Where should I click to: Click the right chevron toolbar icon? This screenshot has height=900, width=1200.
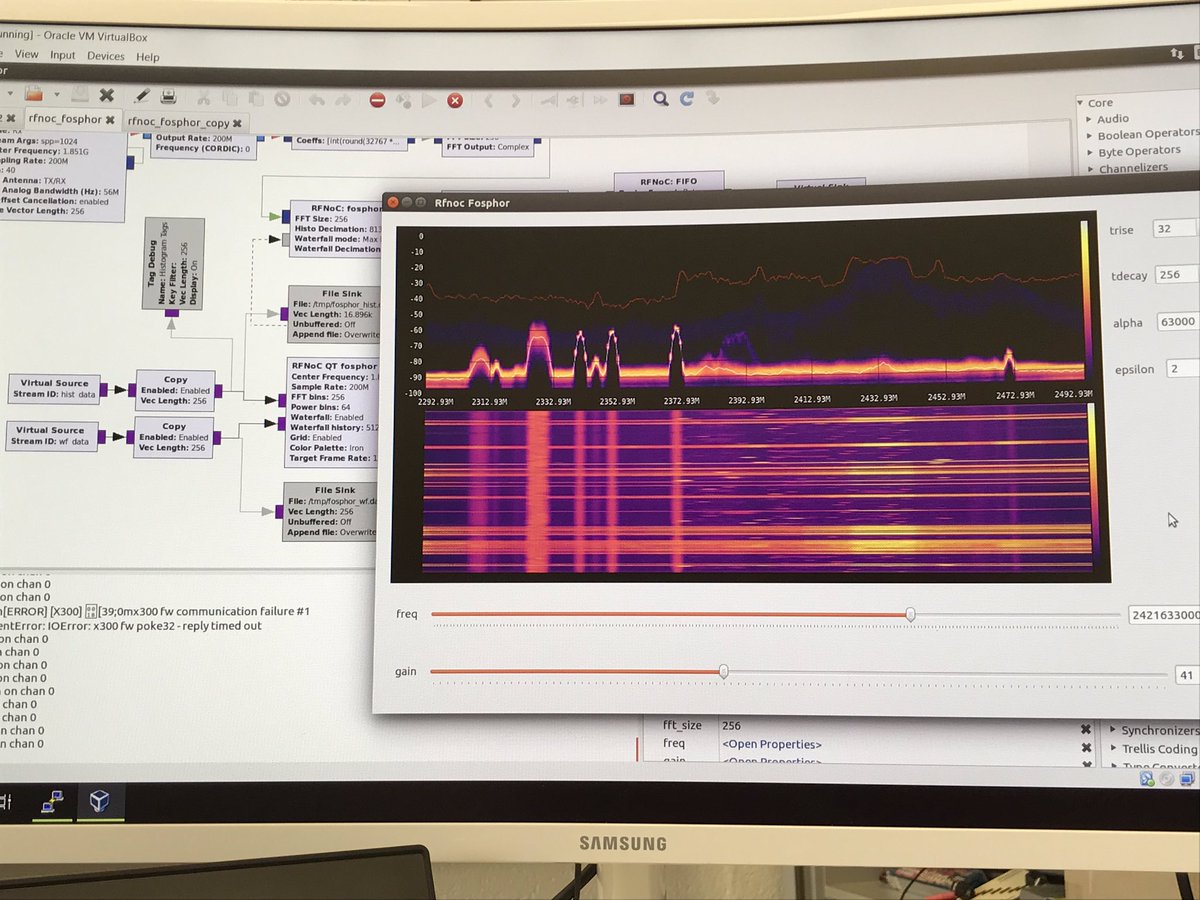pos(516,100)
